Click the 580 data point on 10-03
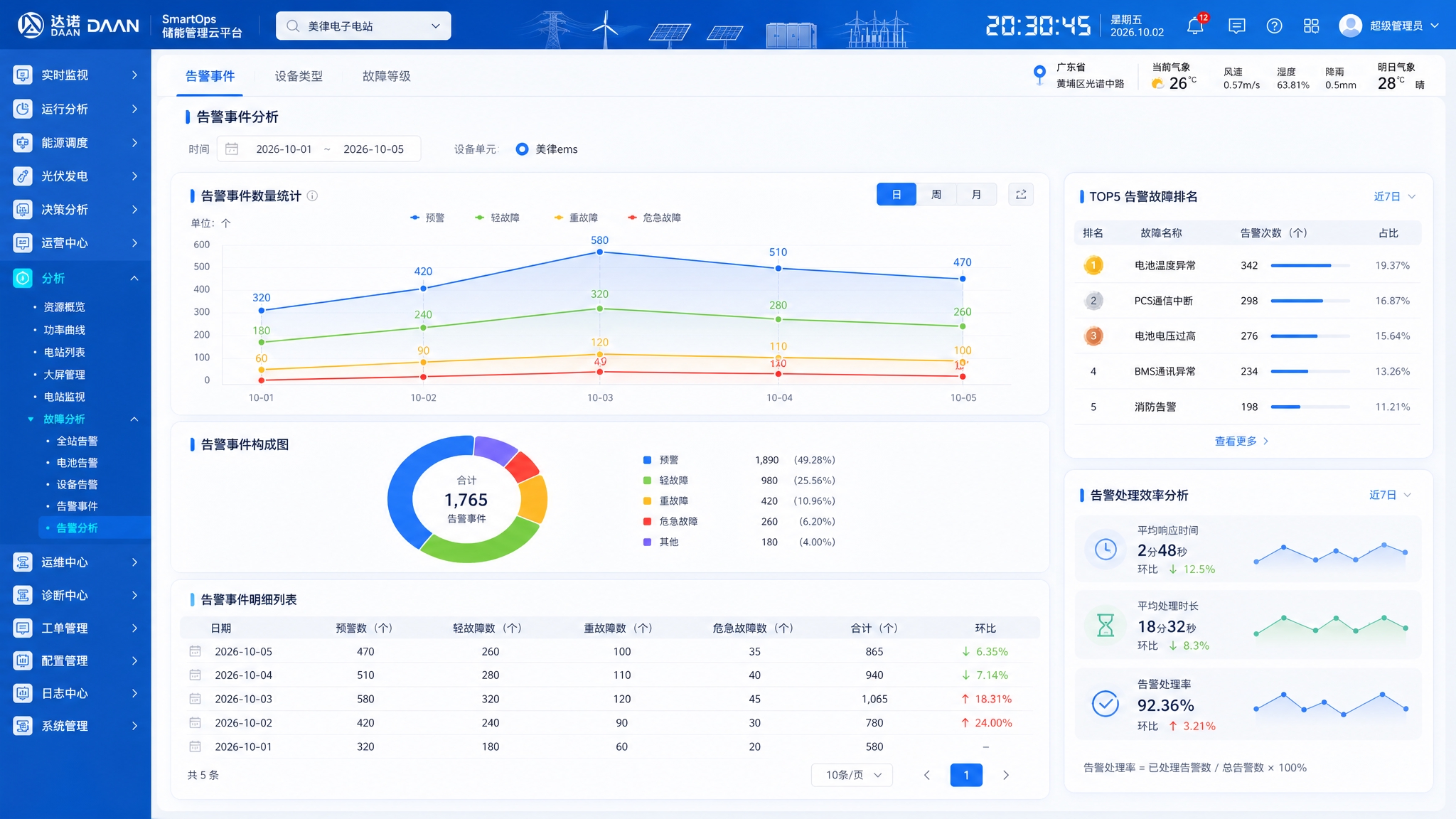 tap(599, 252)
